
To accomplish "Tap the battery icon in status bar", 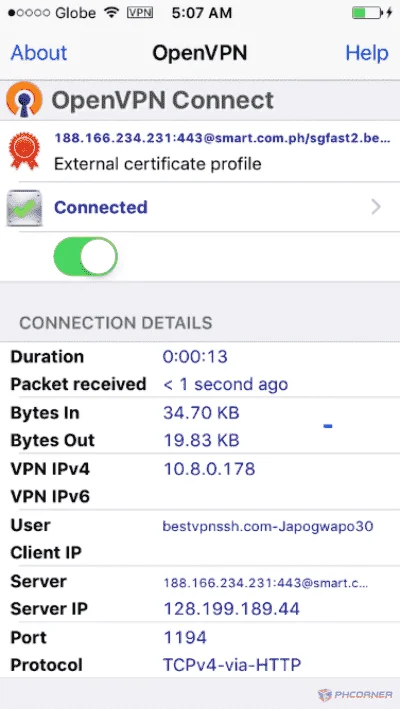I will pyautogui.click(x=367, y=13).
